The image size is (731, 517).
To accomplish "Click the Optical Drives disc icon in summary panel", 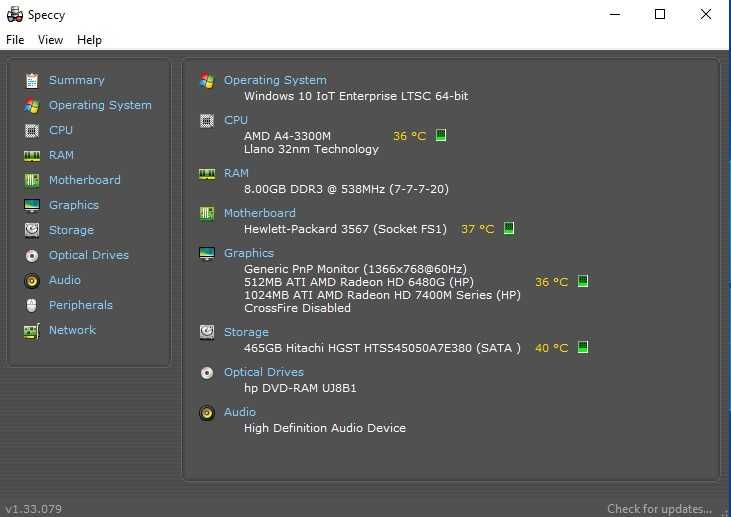I will 207,373.
